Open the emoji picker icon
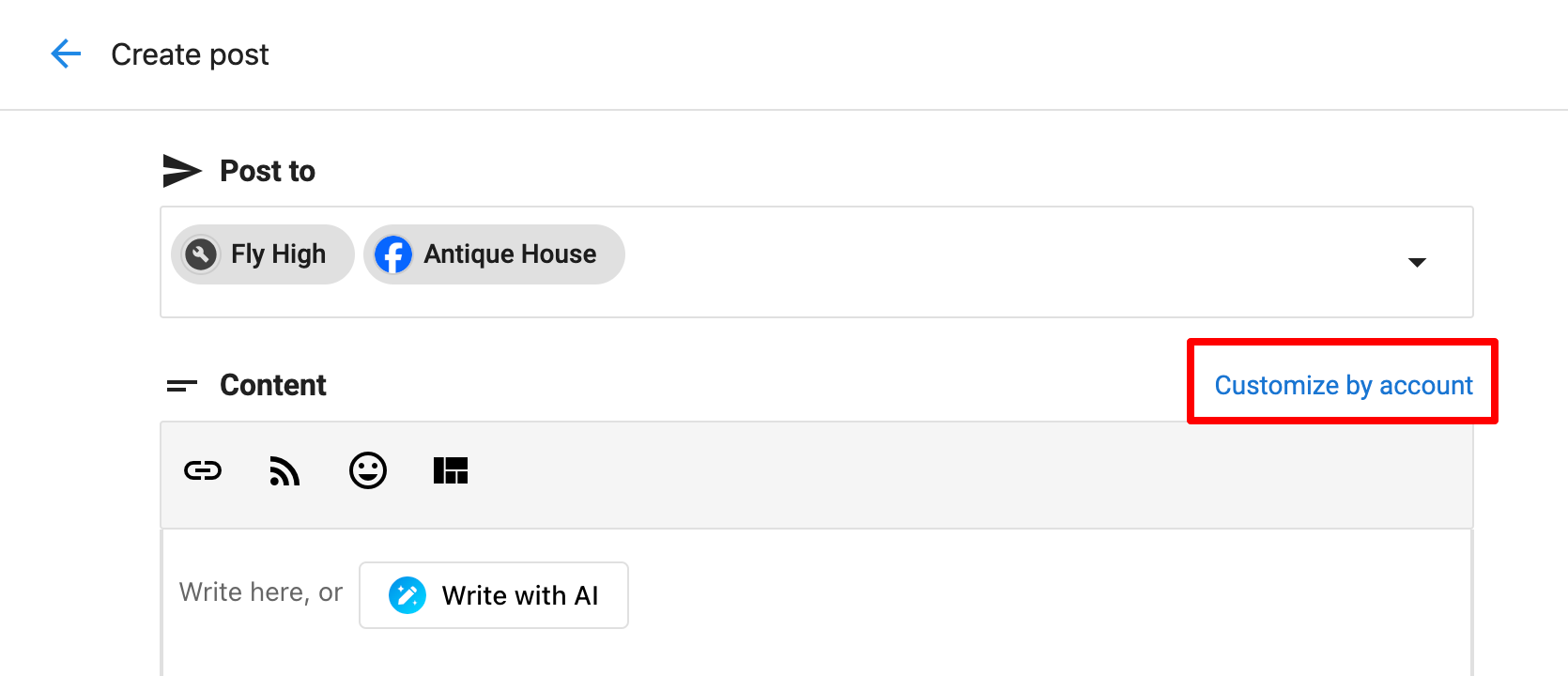The width and height of the screenshot is (1568, 676). (368, 470)
